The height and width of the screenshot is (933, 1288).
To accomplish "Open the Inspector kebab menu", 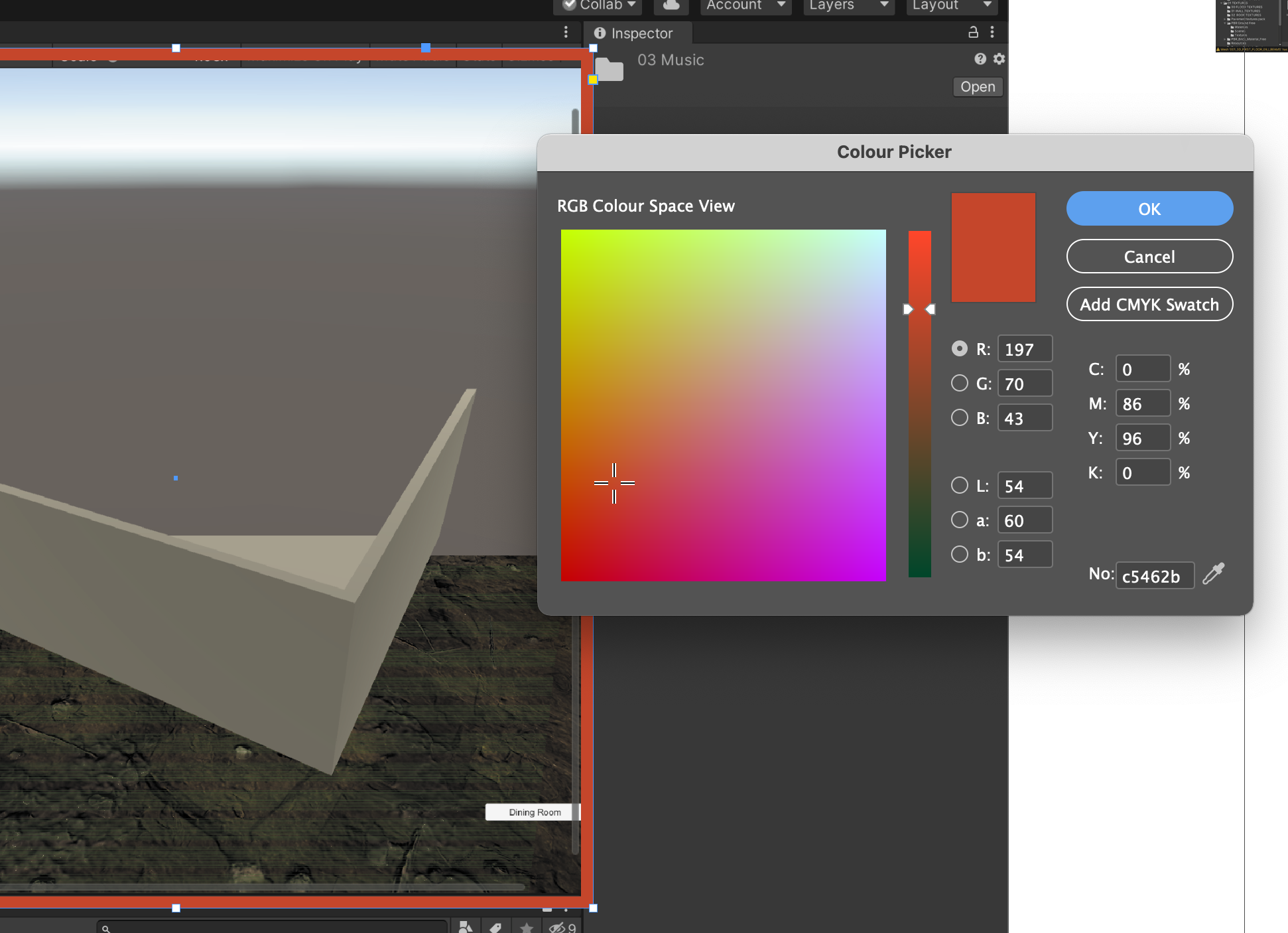I will (x=993, y=32).
